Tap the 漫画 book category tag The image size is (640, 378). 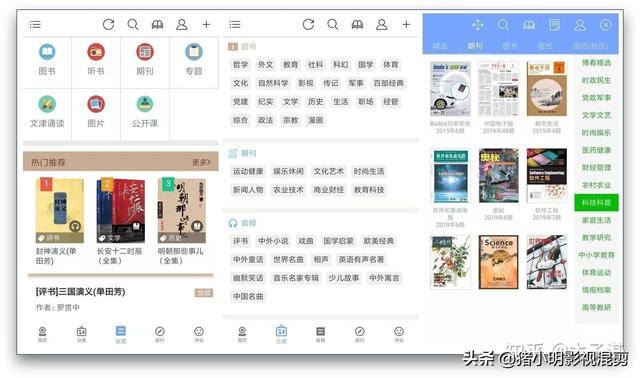point(316,120)
